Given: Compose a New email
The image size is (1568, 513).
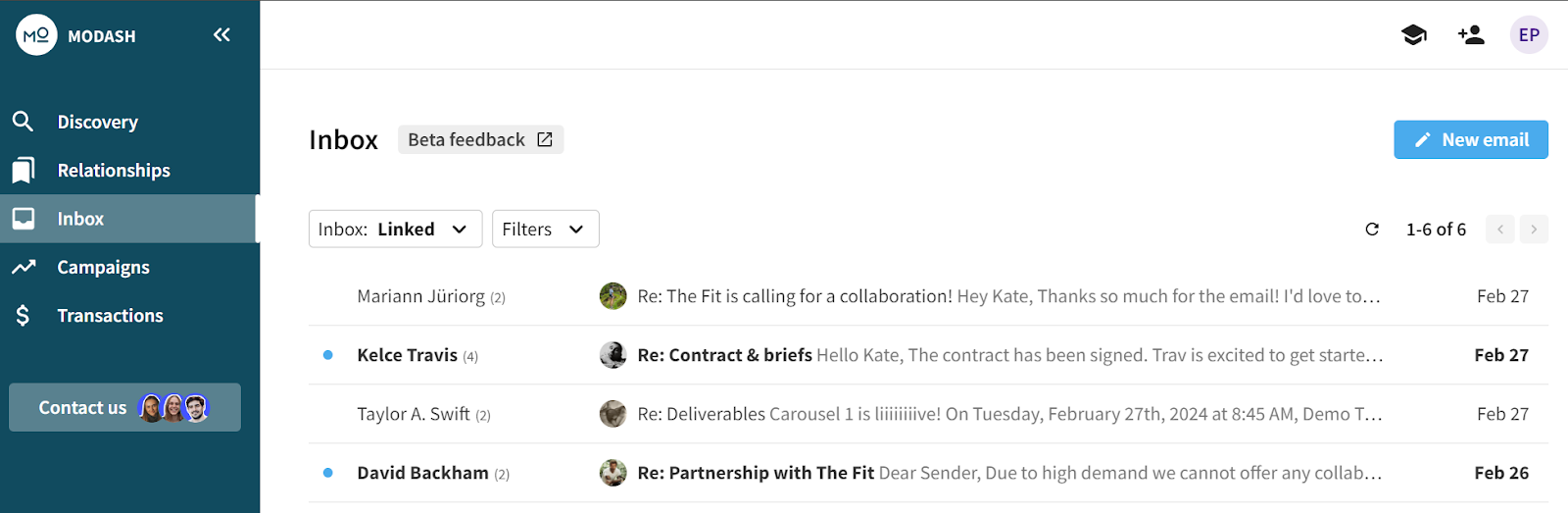Looking at the screenshot, I should (x=1470, y=140).
